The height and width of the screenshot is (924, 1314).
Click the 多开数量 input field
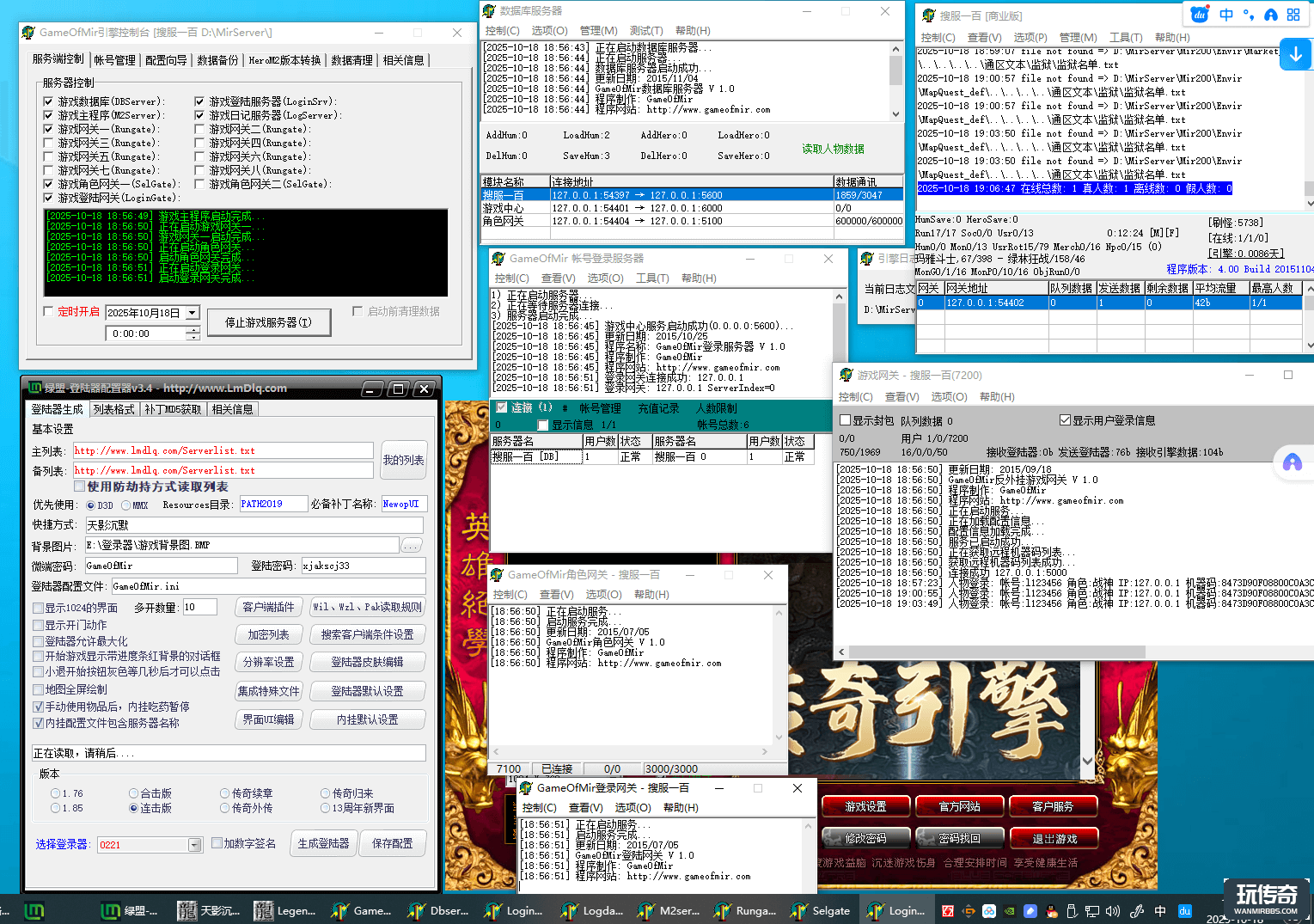(201, 608)
